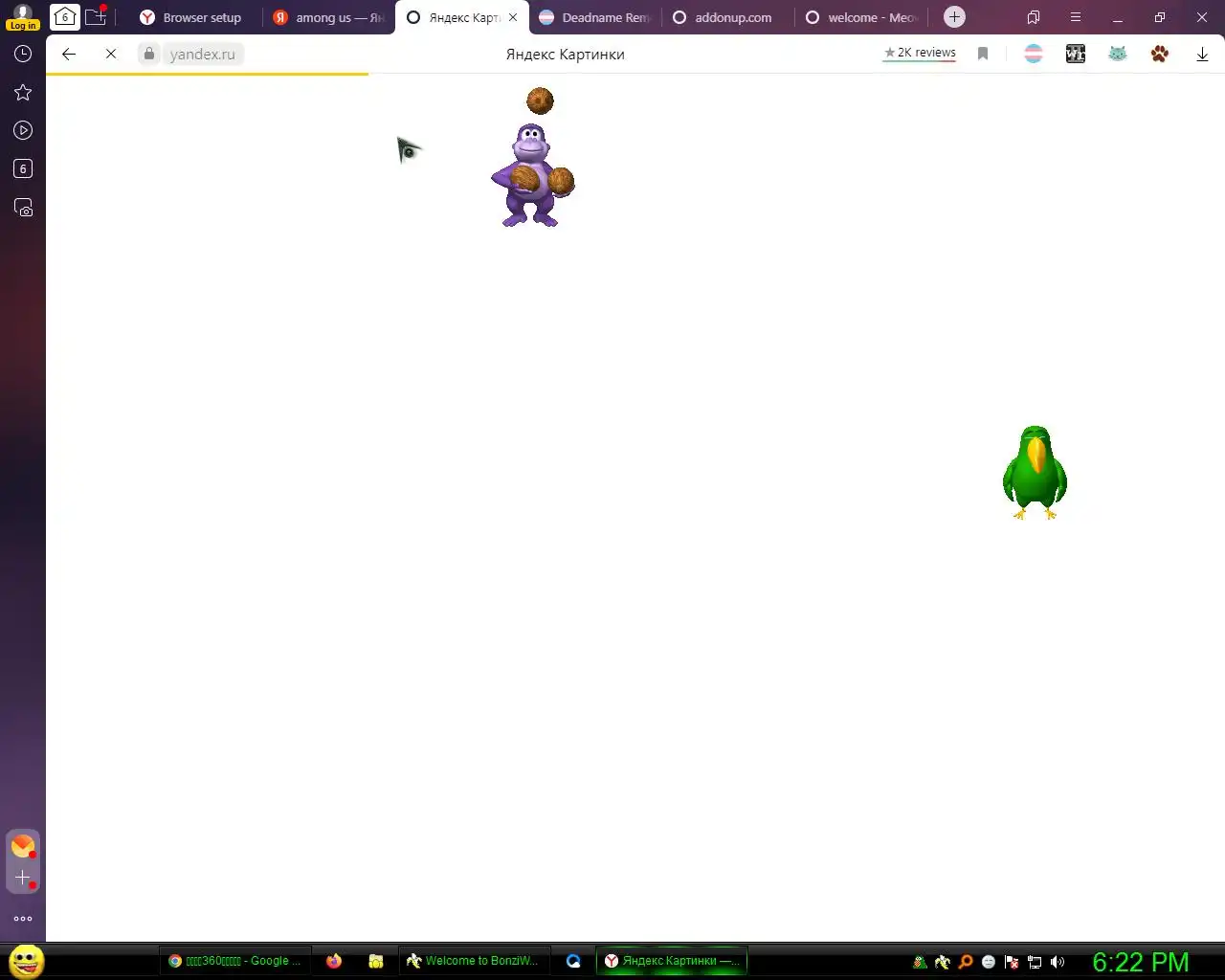
Task: Open the screenshot camera tool in the sidebar
Action: [x=23, y=207]
